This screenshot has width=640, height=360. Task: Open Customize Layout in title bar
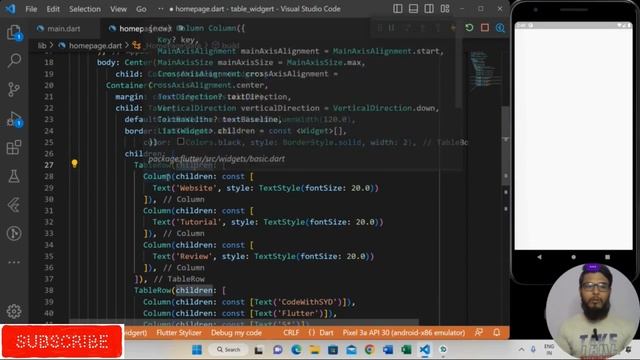pyautogui.click(x=445, y=9)
